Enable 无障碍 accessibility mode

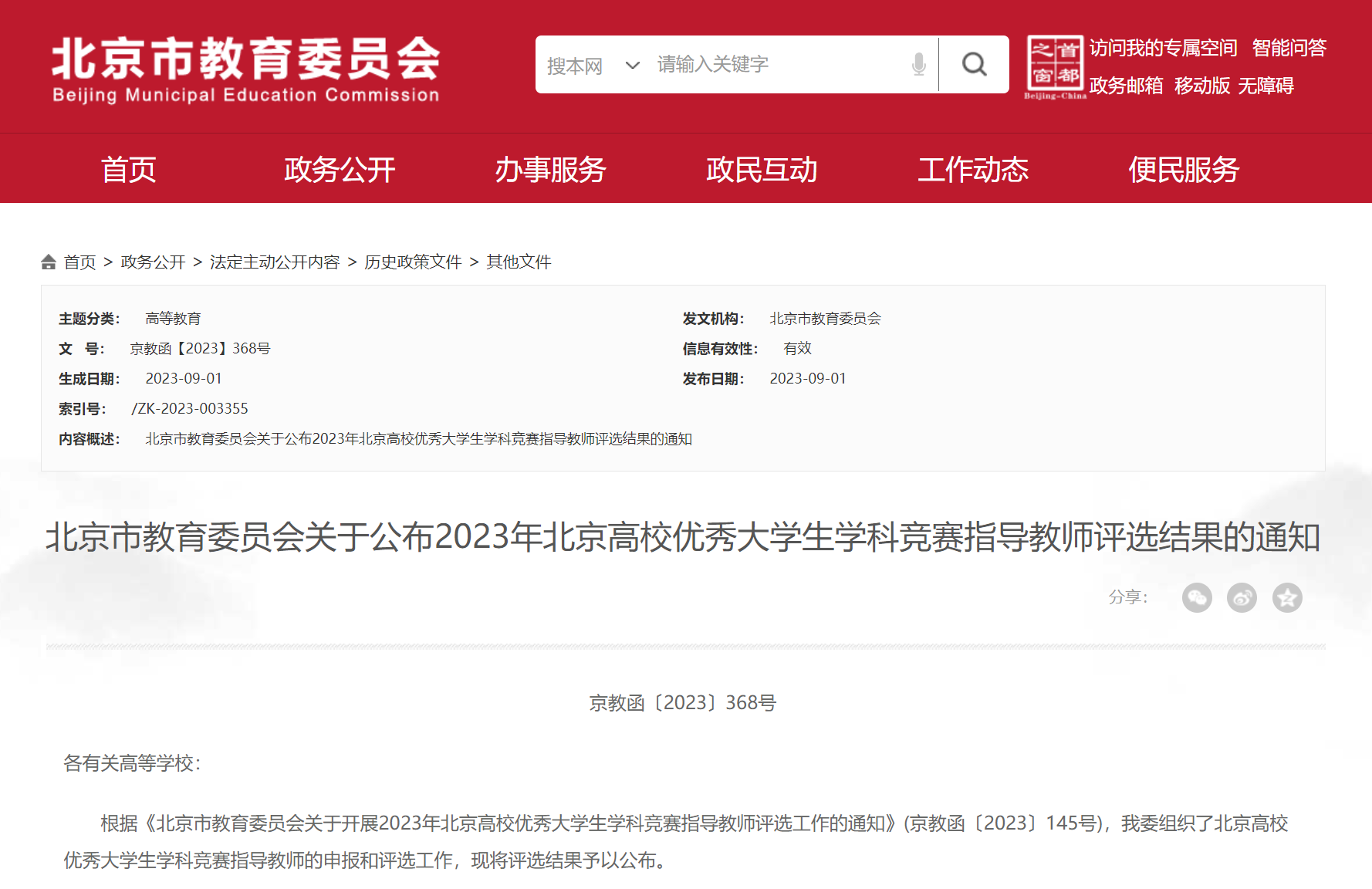coord(1266,86)
